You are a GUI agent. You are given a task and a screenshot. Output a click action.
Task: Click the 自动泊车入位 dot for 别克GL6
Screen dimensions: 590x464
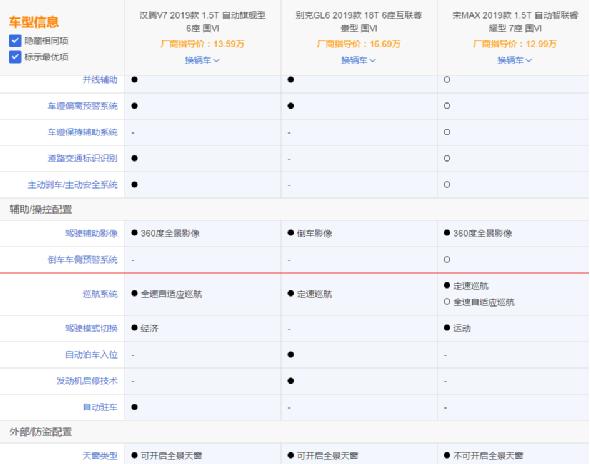[x=290, y=354]
